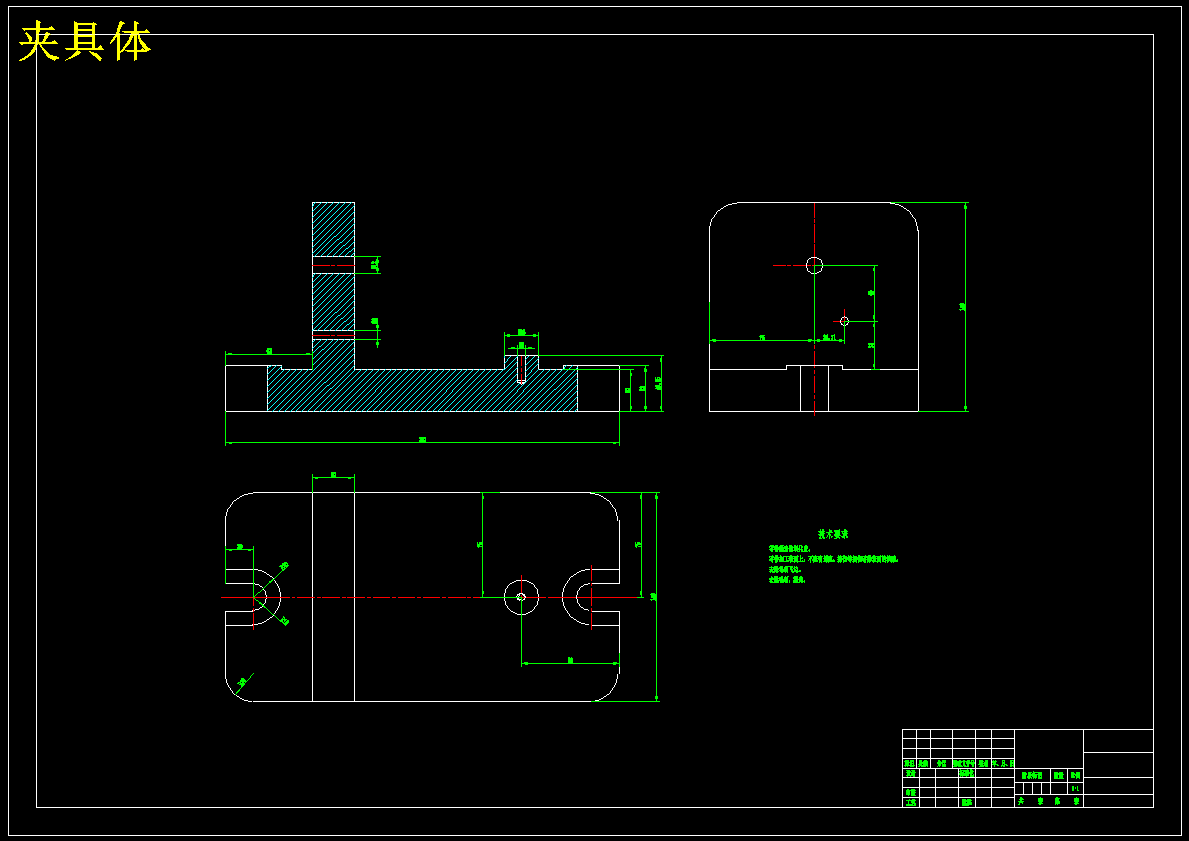Viewport: 1189px width, 841px height.
Task: Click the 技术要求 heading in the notes
Action: click(x=833, y=534)
